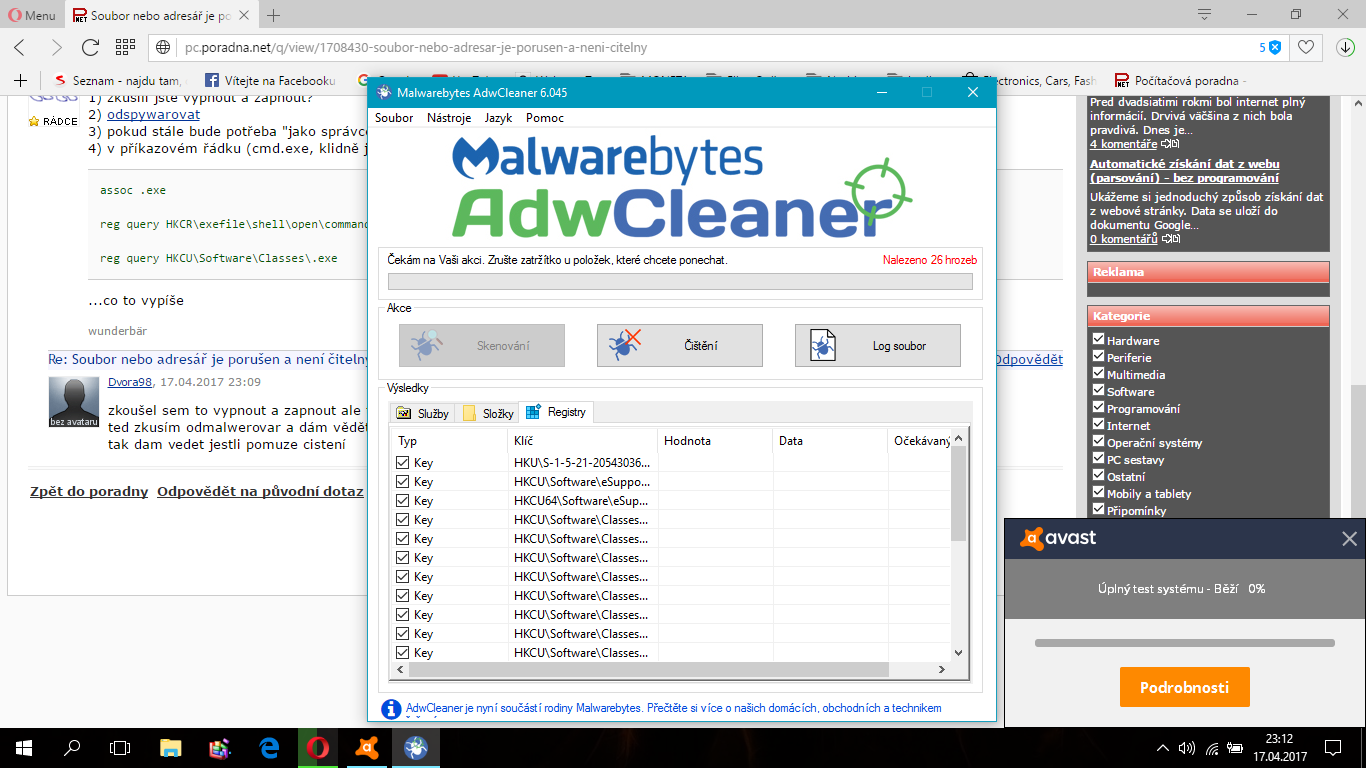Toggle the Periferie category checkbox
The height and width of the screenshot is (768, 1366).
tap(1098, 357)
